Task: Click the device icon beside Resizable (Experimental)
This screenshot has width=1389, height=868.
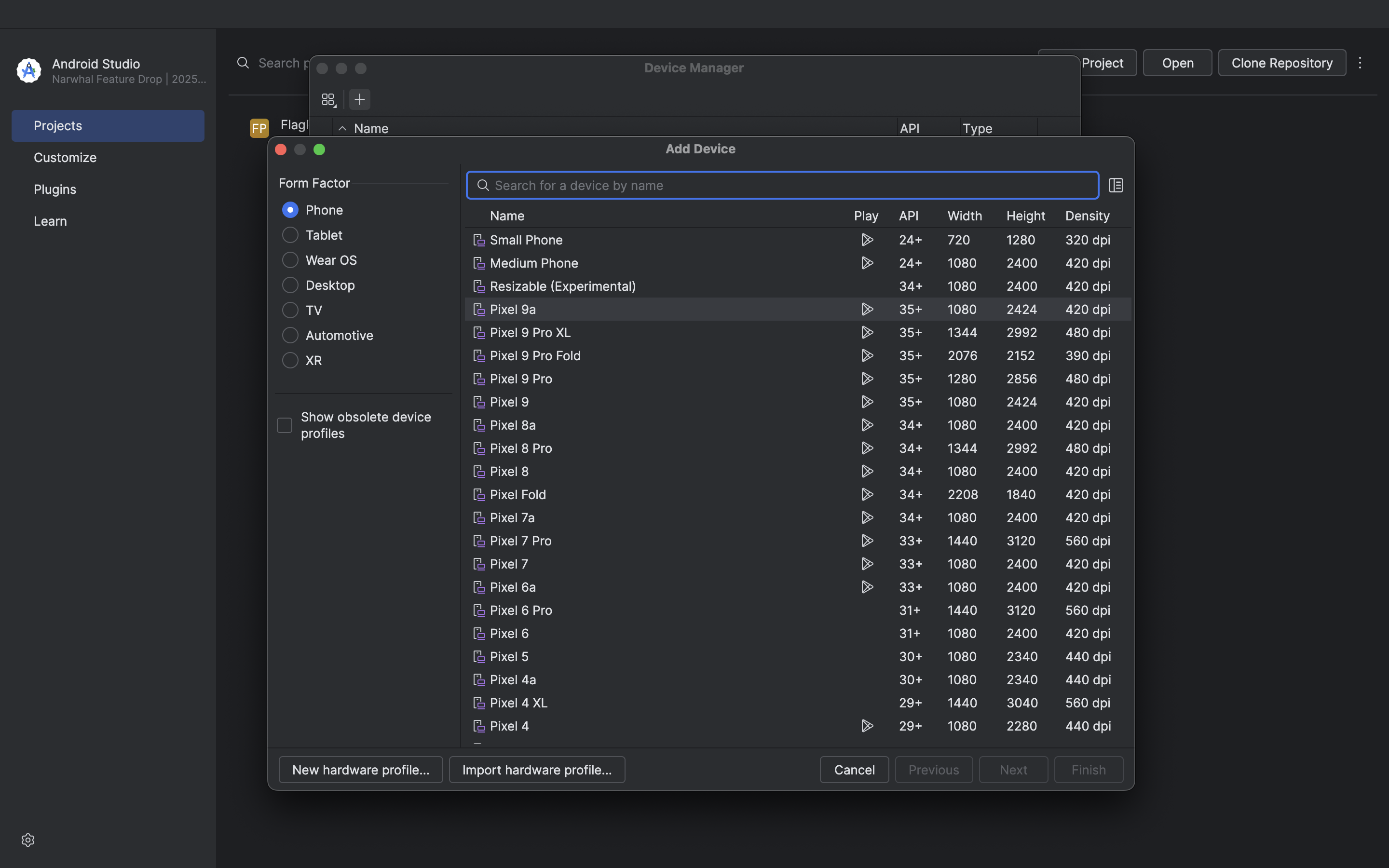Action: pos(479,286)
